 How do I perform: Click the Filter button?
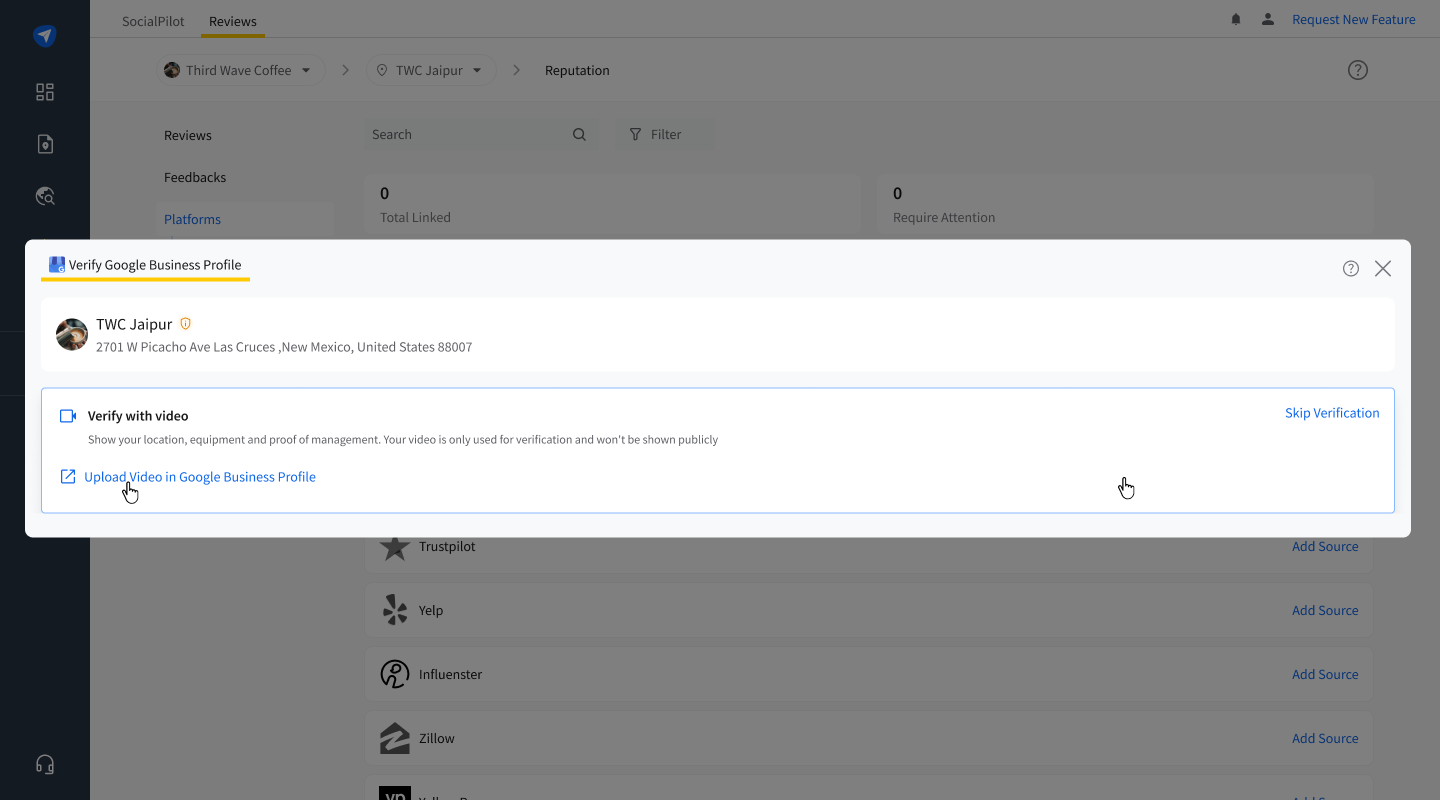pyautogui.click(x=664, y=134)
